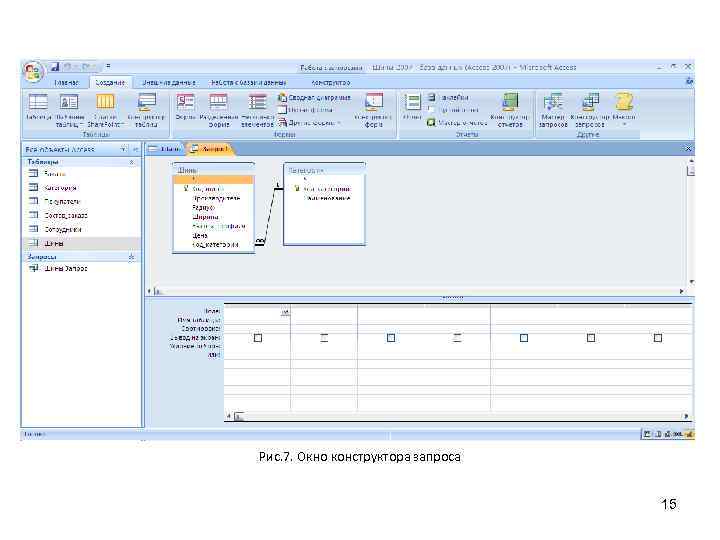The height and width of the screenshot is (540, 720).
Task: Collapse the Запросы group in navigation pane
Action: (132, 257)
